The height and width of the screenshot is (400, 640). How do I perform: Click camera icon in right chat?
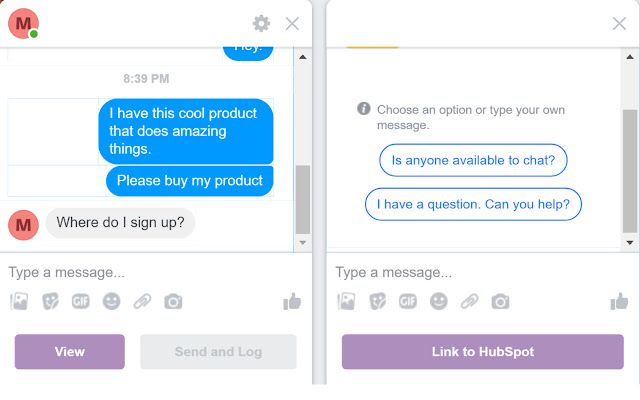(500, 301)
